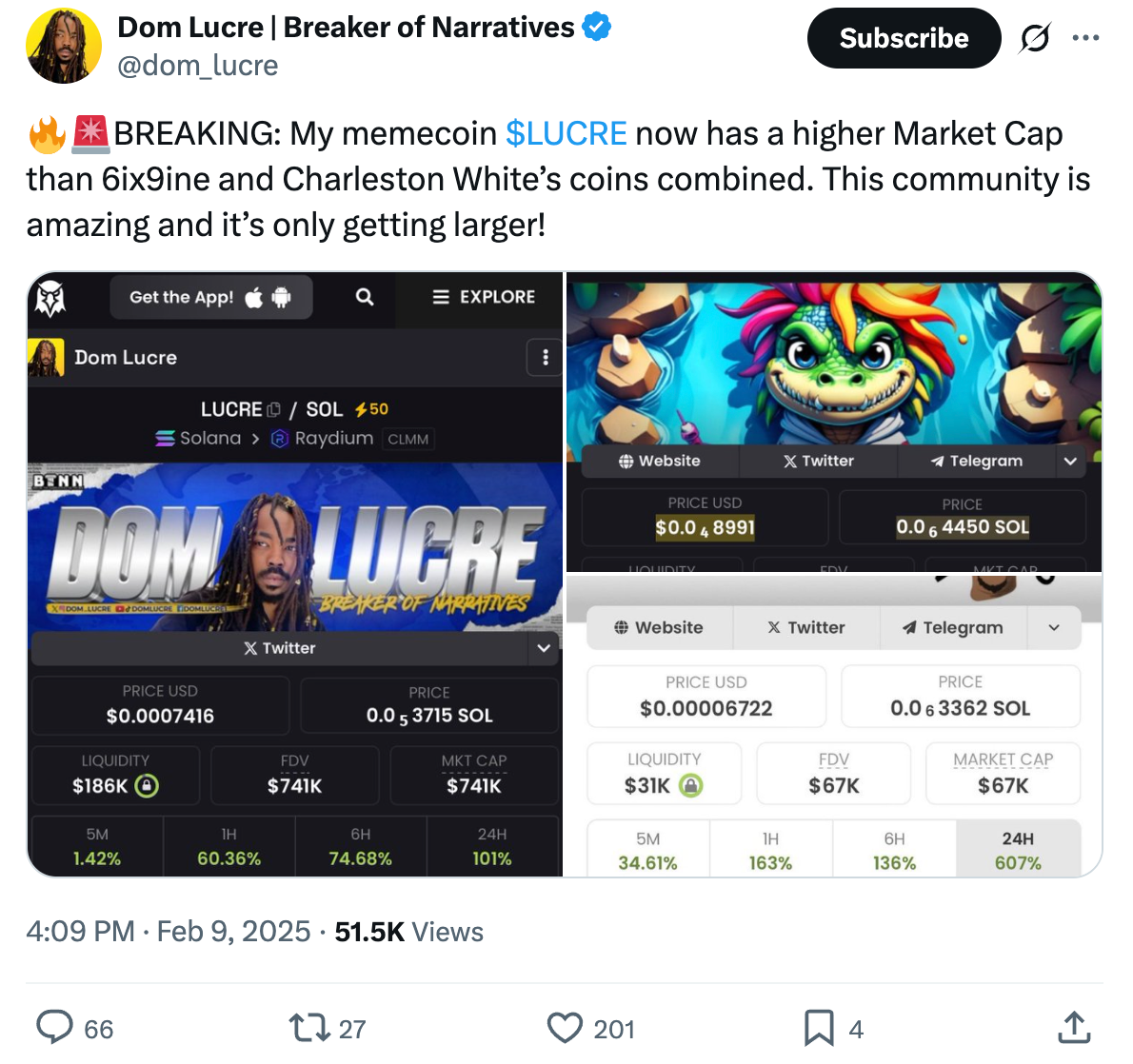Open Dom Lucre's profile avatar
1133x1064 pixels.
point(64,46)
